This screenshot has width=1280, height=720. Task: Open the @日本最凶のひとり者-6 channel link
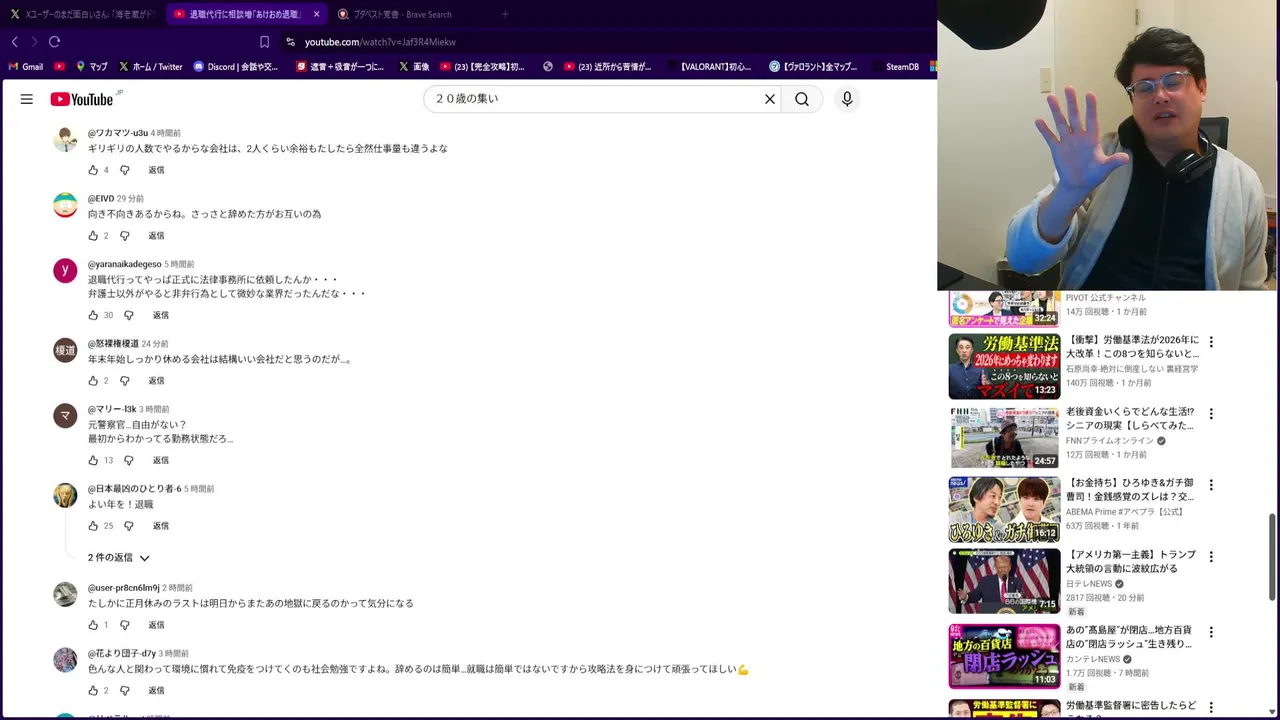coord(134,489)
